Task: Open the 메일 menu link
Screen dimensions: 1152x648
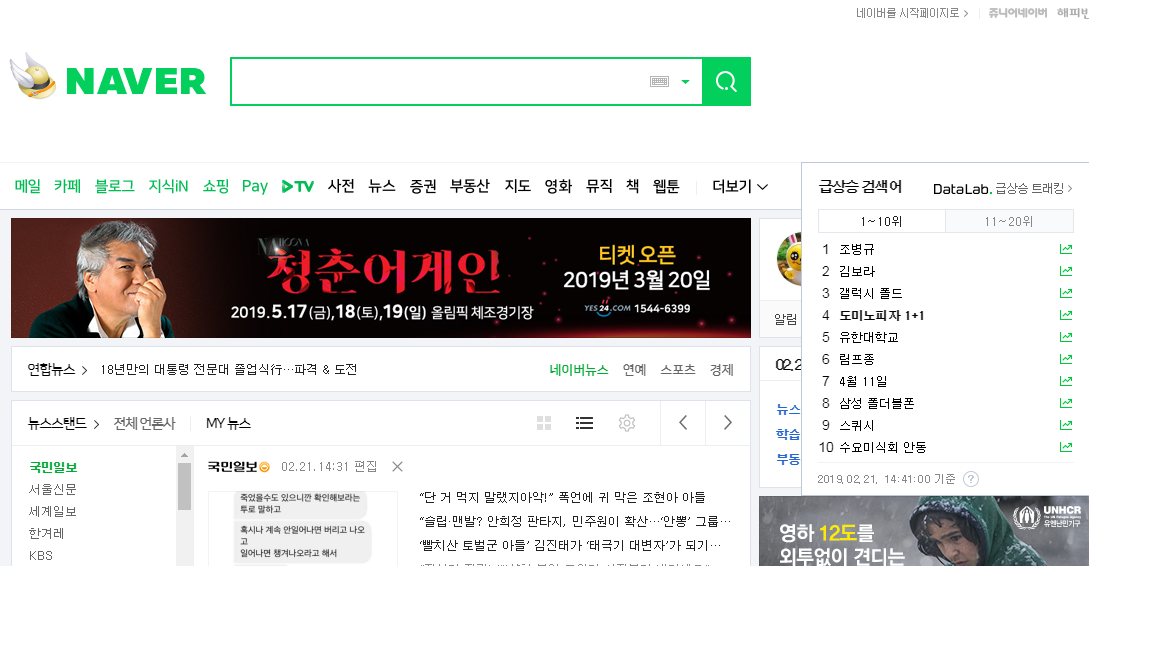Action: (x=27, y=186)
